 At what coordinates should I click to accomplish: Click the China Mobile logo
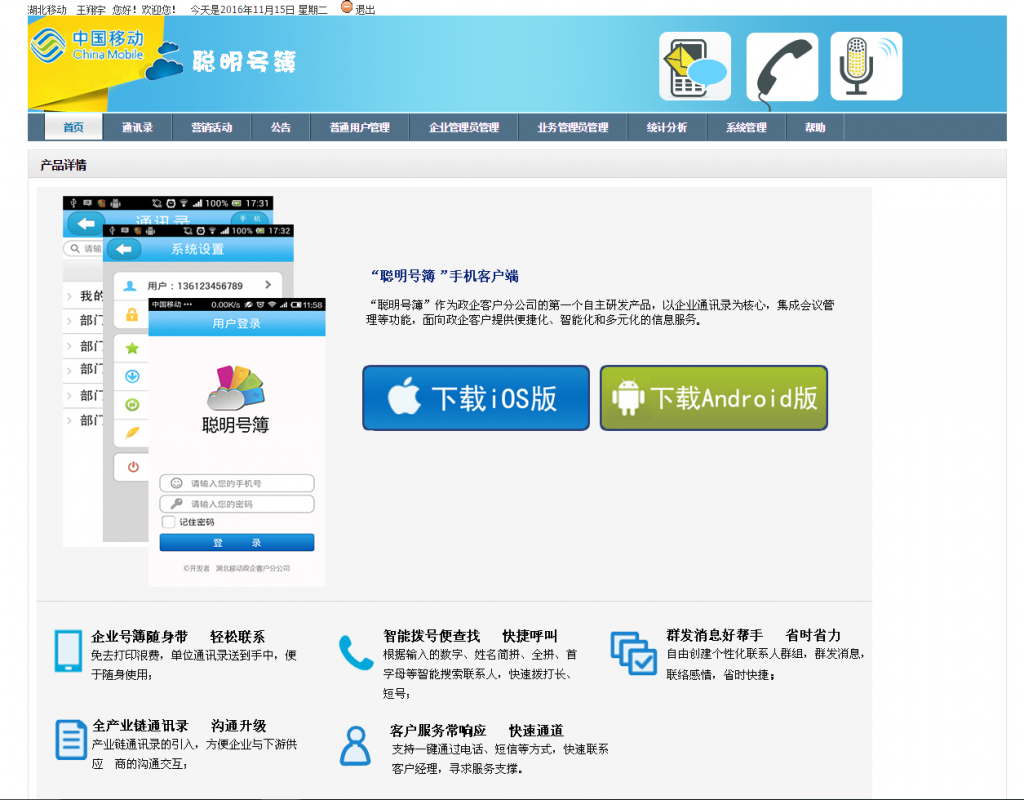(x=87, y=45)
